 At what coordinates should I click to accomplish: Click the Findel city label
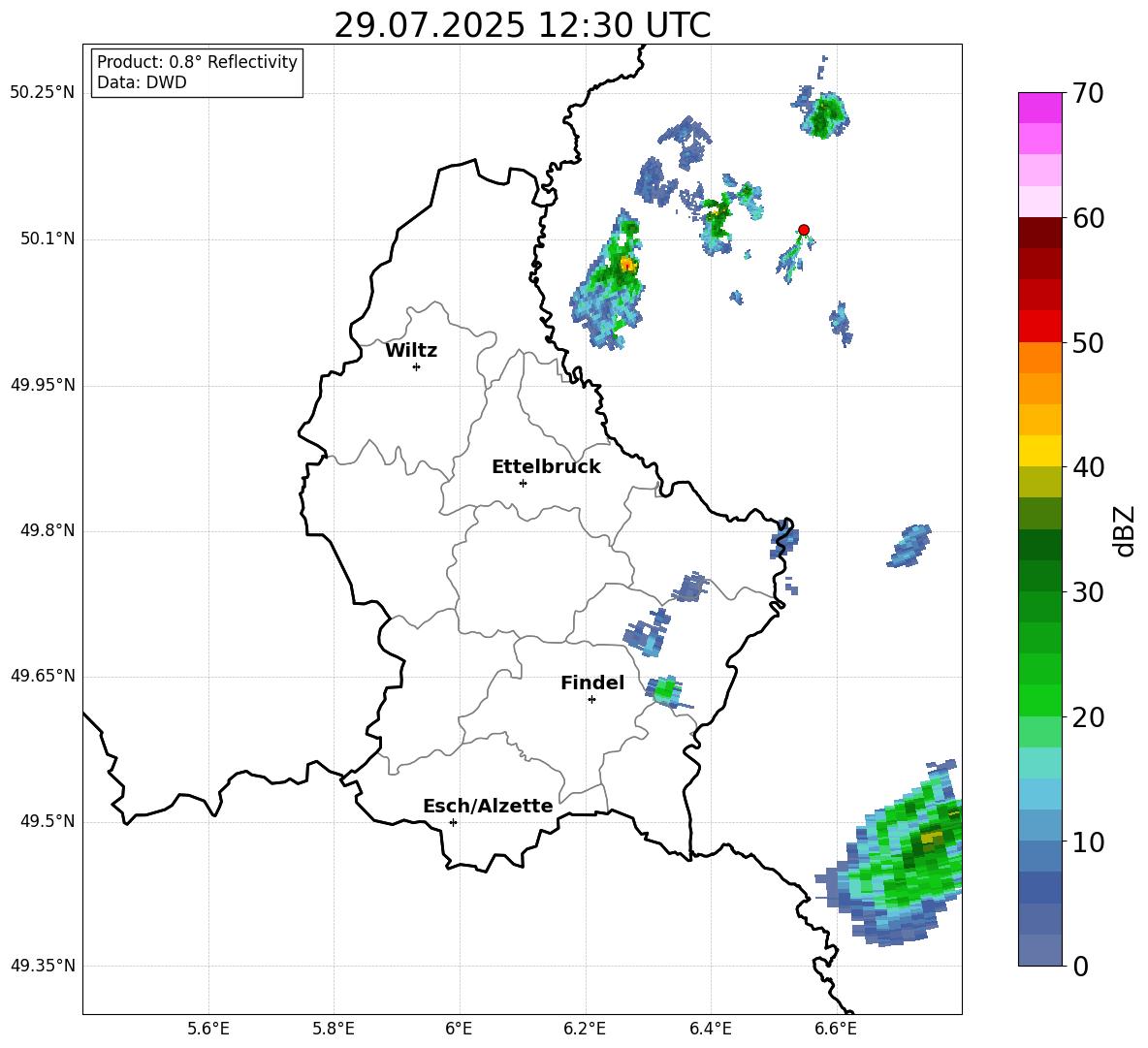592,683
